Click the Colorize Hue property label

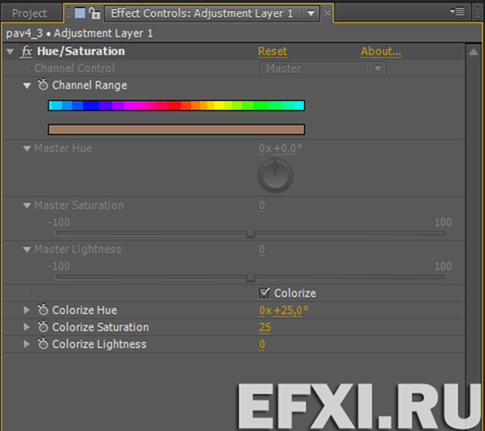click(x=85, y=310)
